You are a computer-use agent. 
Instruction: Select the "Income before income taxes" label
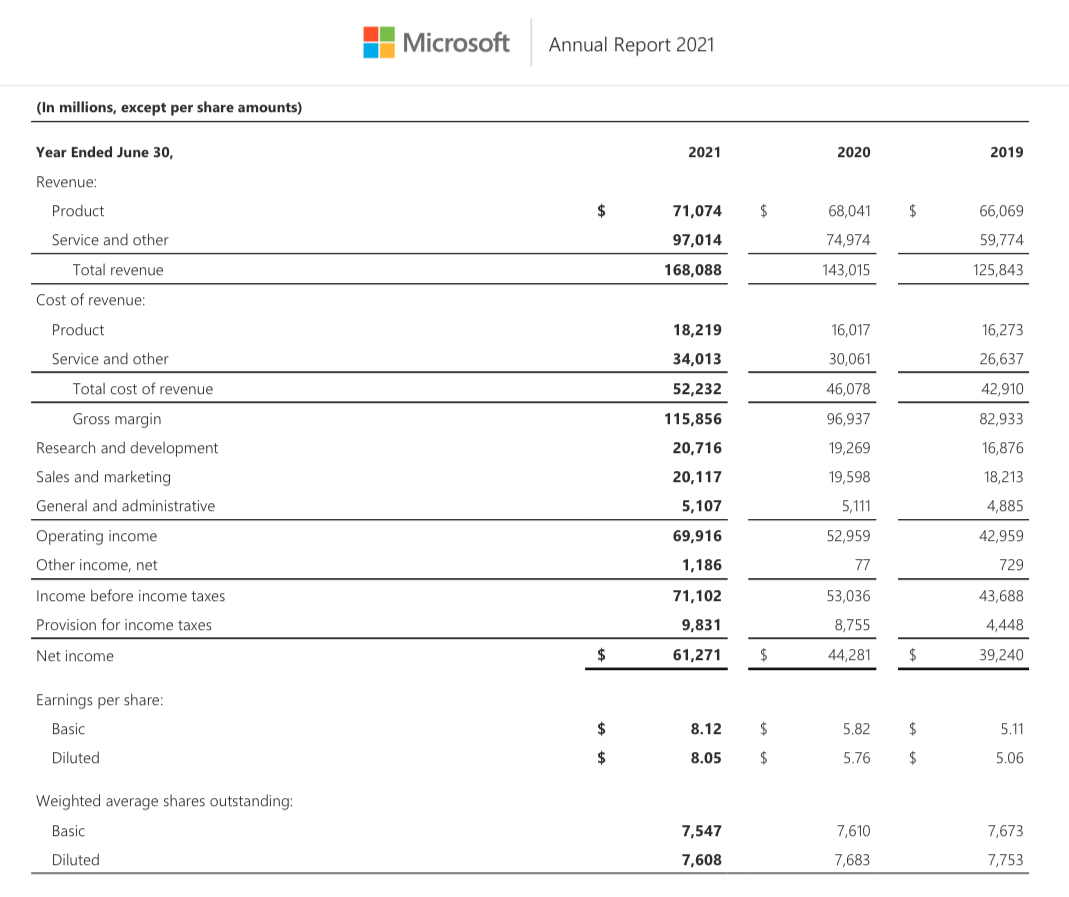pyautogui.click(x=130, y=596)
